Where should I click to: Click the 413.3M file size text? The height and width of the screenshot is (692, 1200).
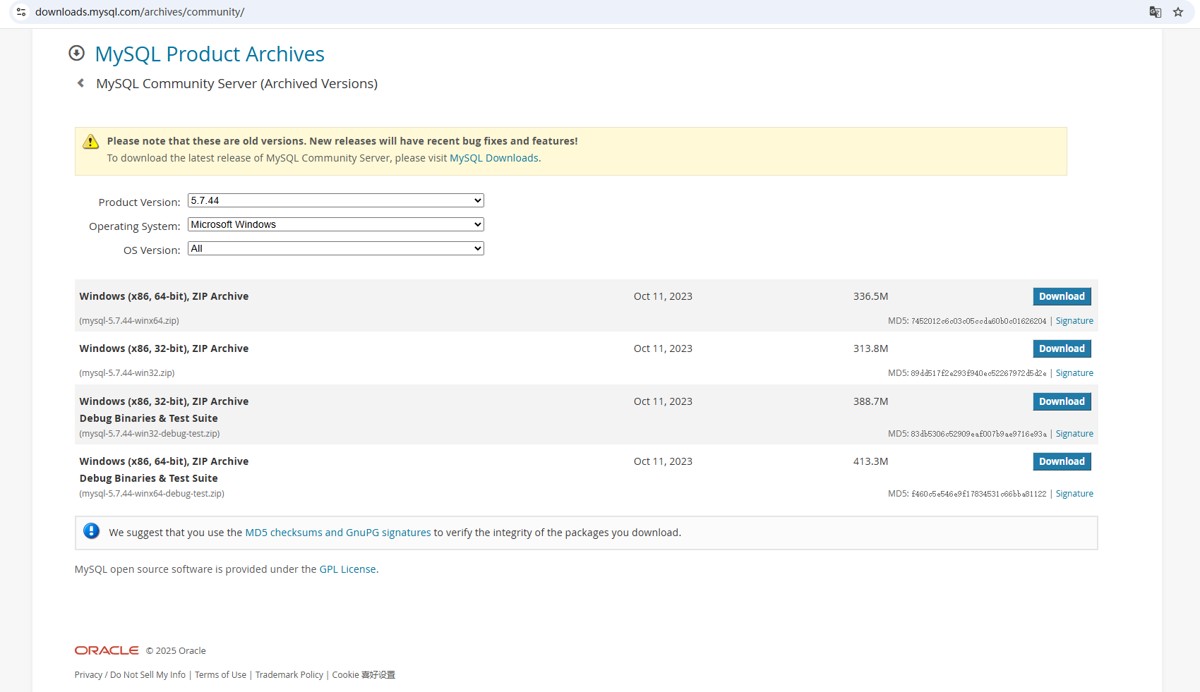(x=871, y=461)
